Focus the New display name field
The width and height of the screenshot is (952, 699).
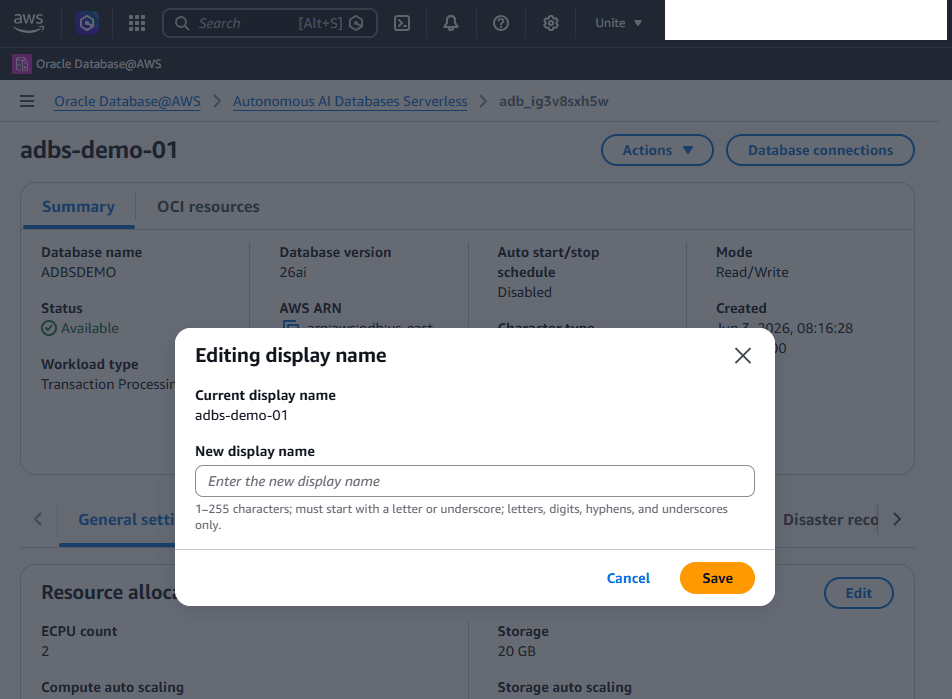point(475,481)
